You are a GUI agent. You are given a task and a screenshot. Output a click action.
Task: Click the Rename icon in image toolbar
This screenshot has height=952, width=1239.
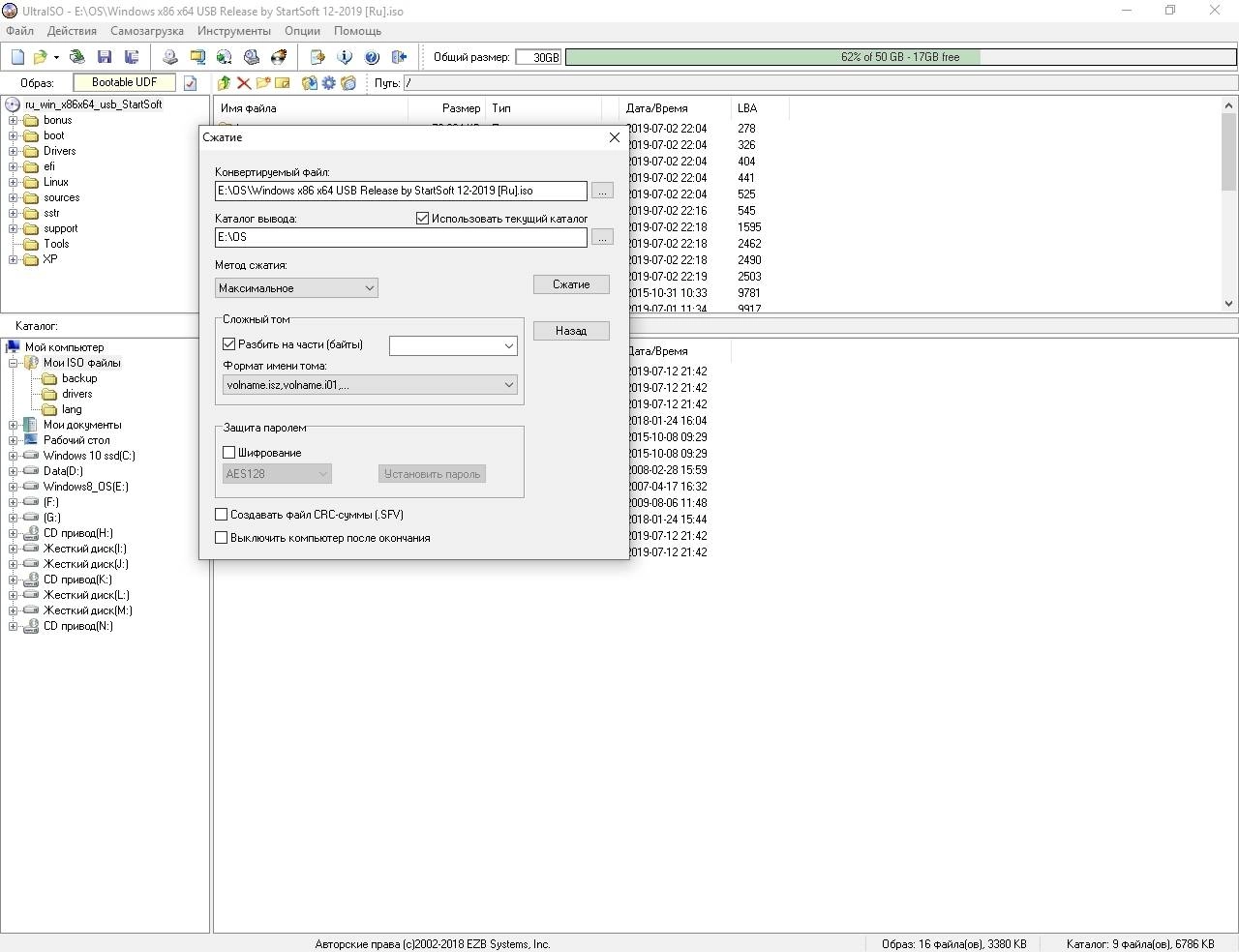coord(283,83)
